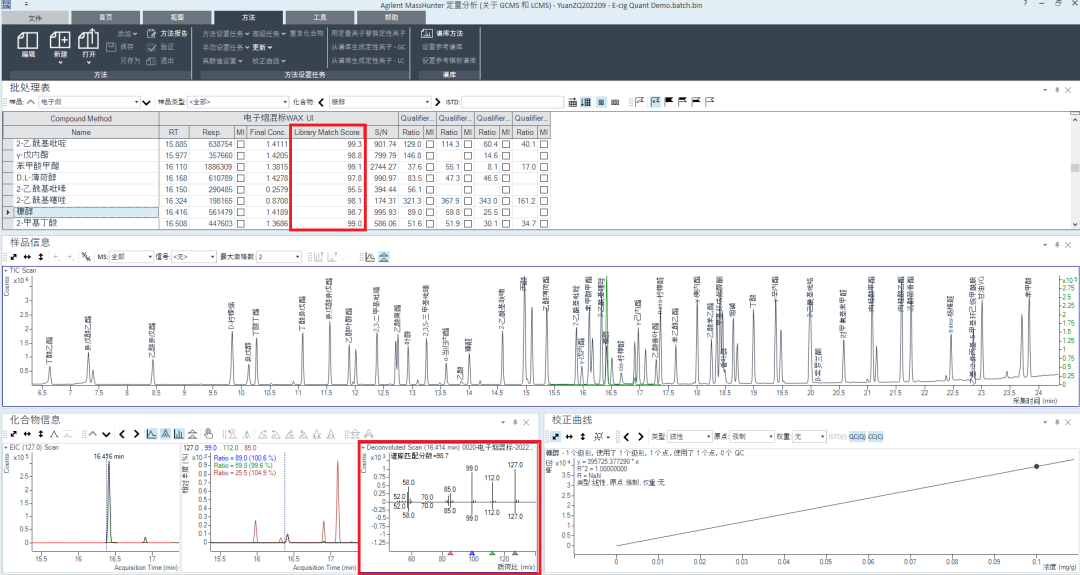The width and height of the screenshot is (1080, 575).
Task: Open the 方法设置任务 menu button
Action: (225, 33)
